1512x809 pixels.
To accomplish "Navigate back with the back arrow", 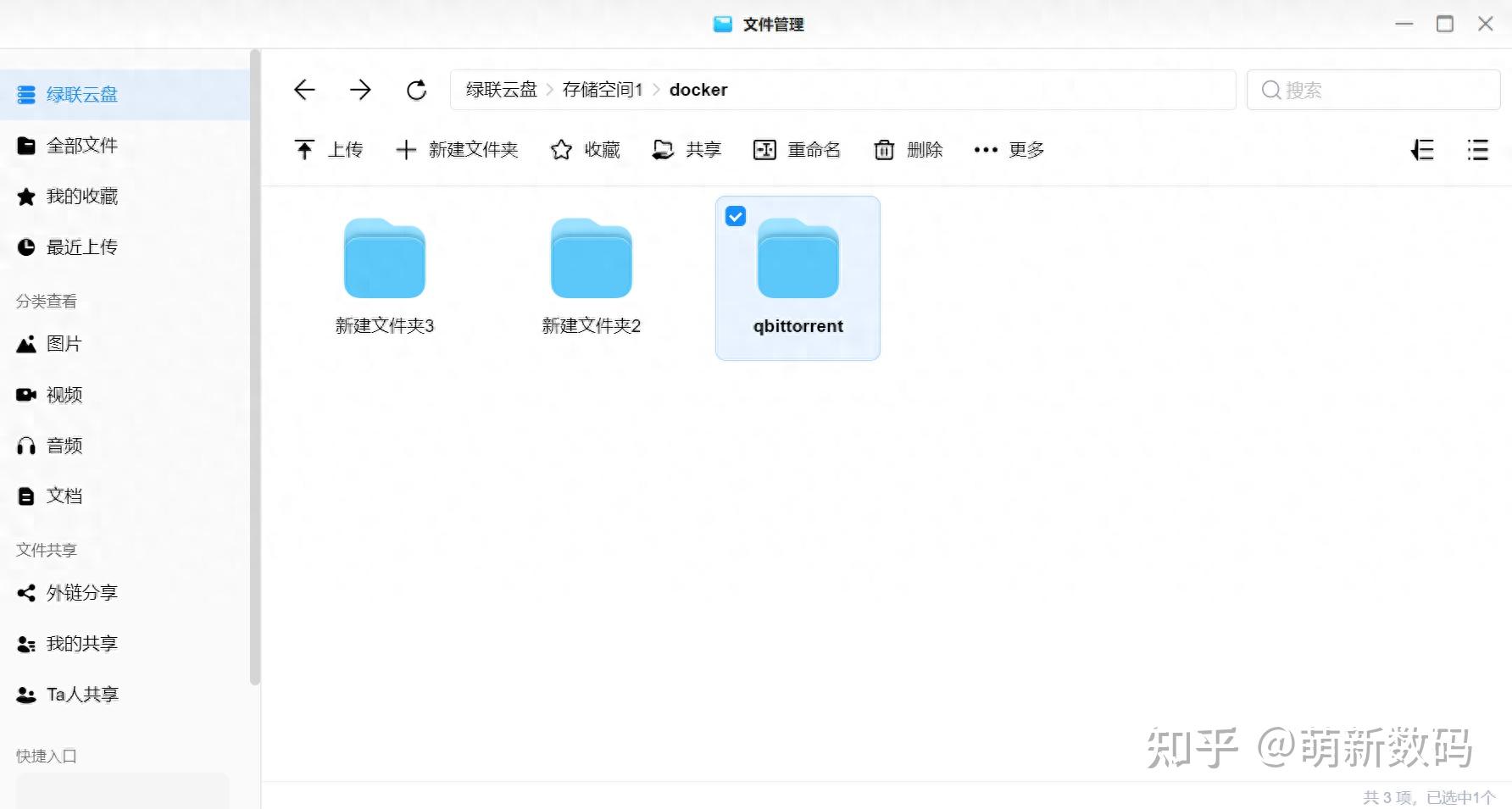I will pyautogui.click(x=303, y=89).
